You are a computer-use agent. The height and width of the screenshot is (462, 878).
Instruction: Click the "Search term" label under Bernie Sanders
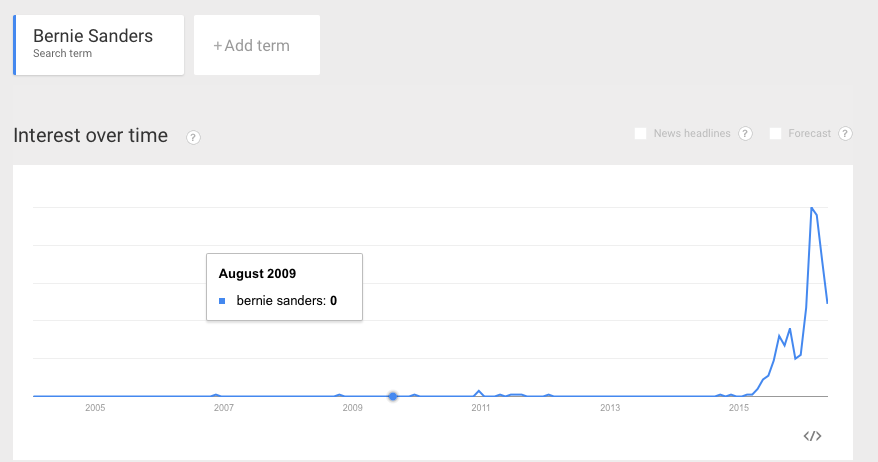click(62, 54)
